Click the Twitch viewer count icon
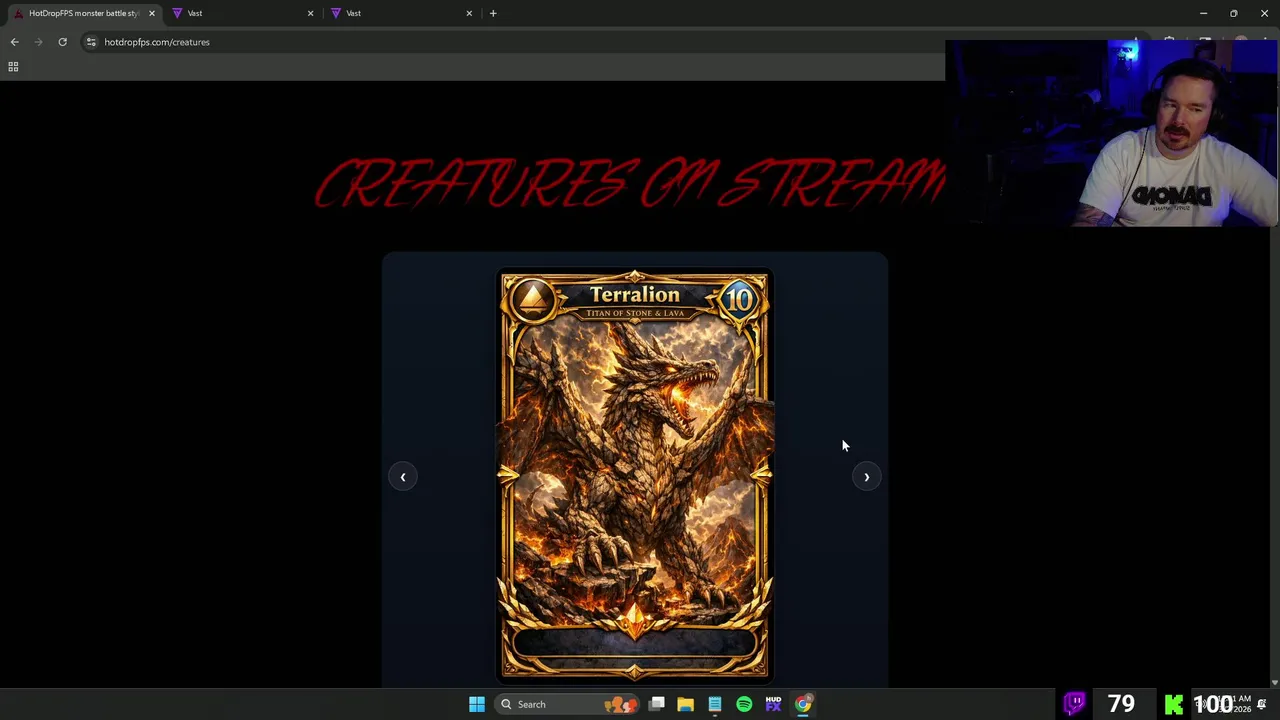The image size is (1280, 720). [x=1075, y=704]
